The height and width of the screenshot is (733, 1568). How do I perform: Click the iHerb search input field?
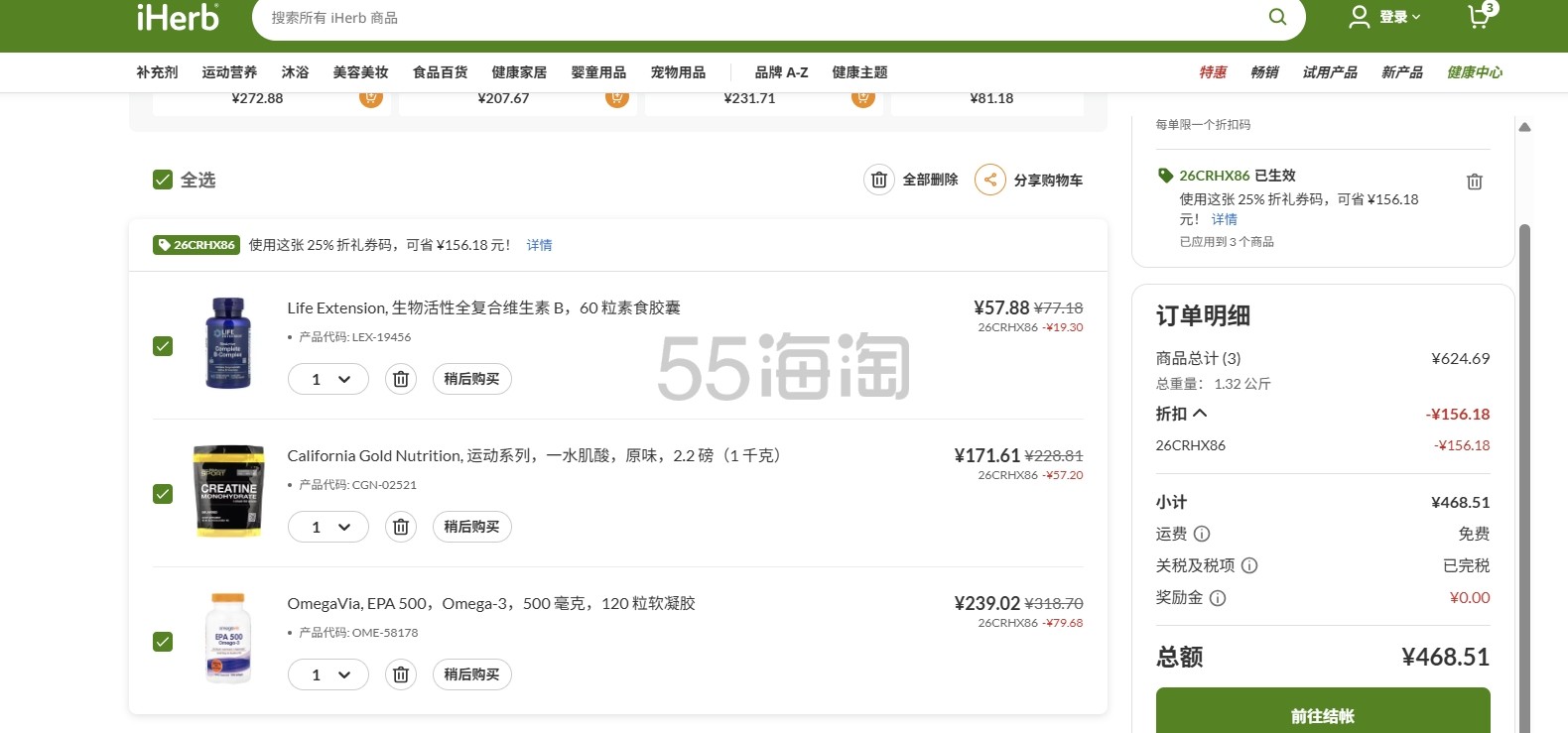pos(754,18)
